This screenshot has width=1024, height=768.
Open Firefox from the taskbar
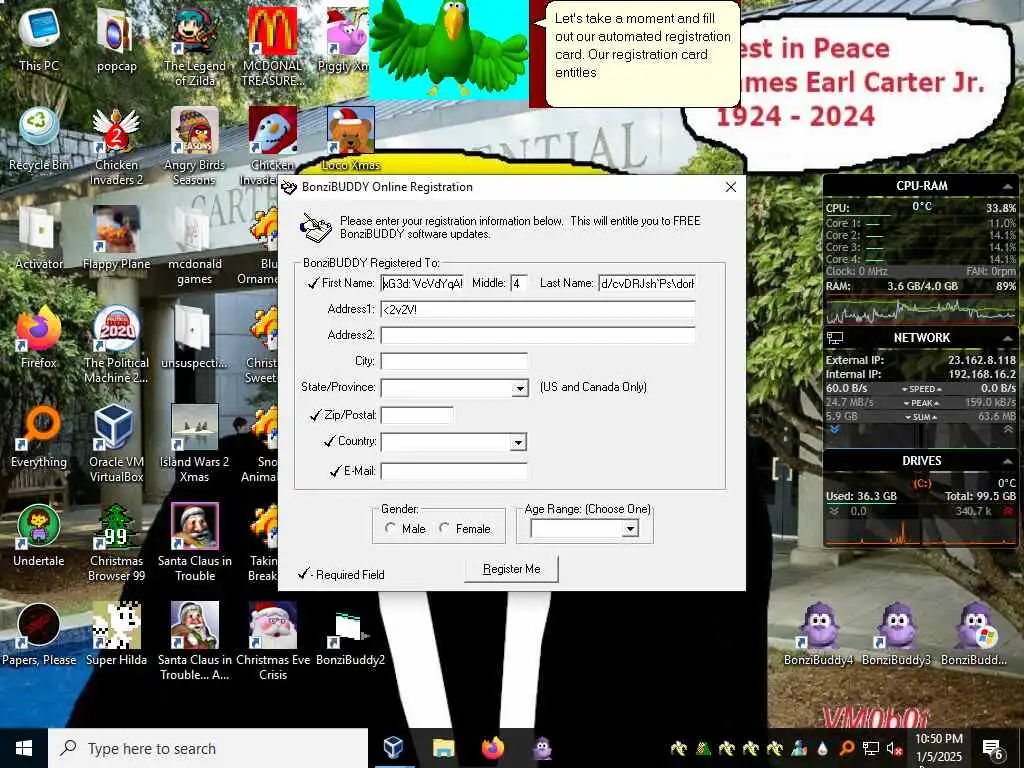pyautogui.click(x=493, y=748)
